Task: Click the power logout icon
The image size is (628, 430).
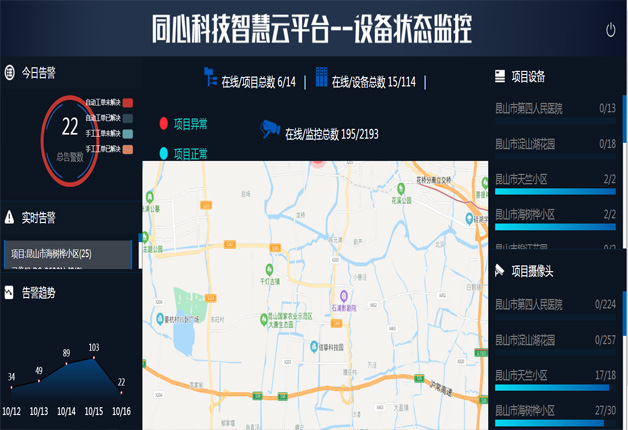Action: click(611, 30)
